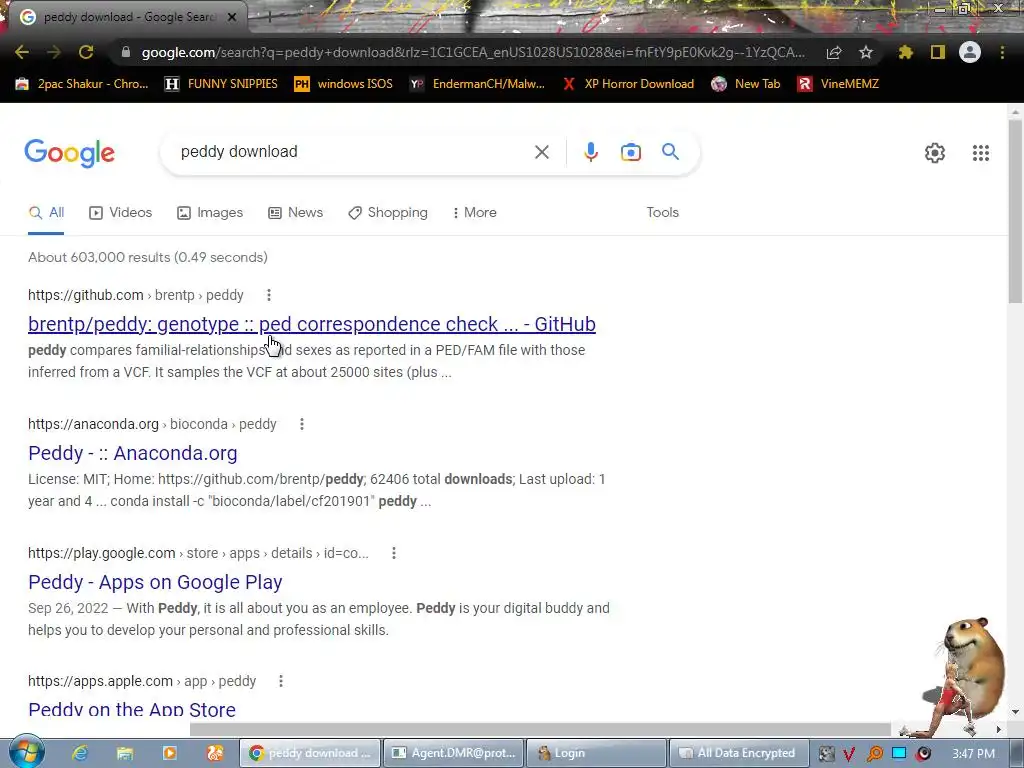
Task: Click the blue monitor tray icon
Action: coord(899,753)
